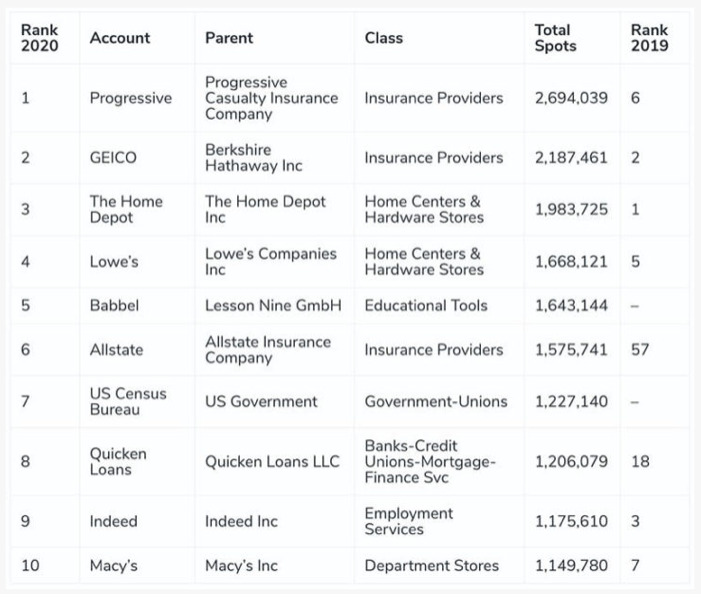Screen dimensions: 701x597
Task: Click the Department Stores class cell
Action: tap(431, 566)
